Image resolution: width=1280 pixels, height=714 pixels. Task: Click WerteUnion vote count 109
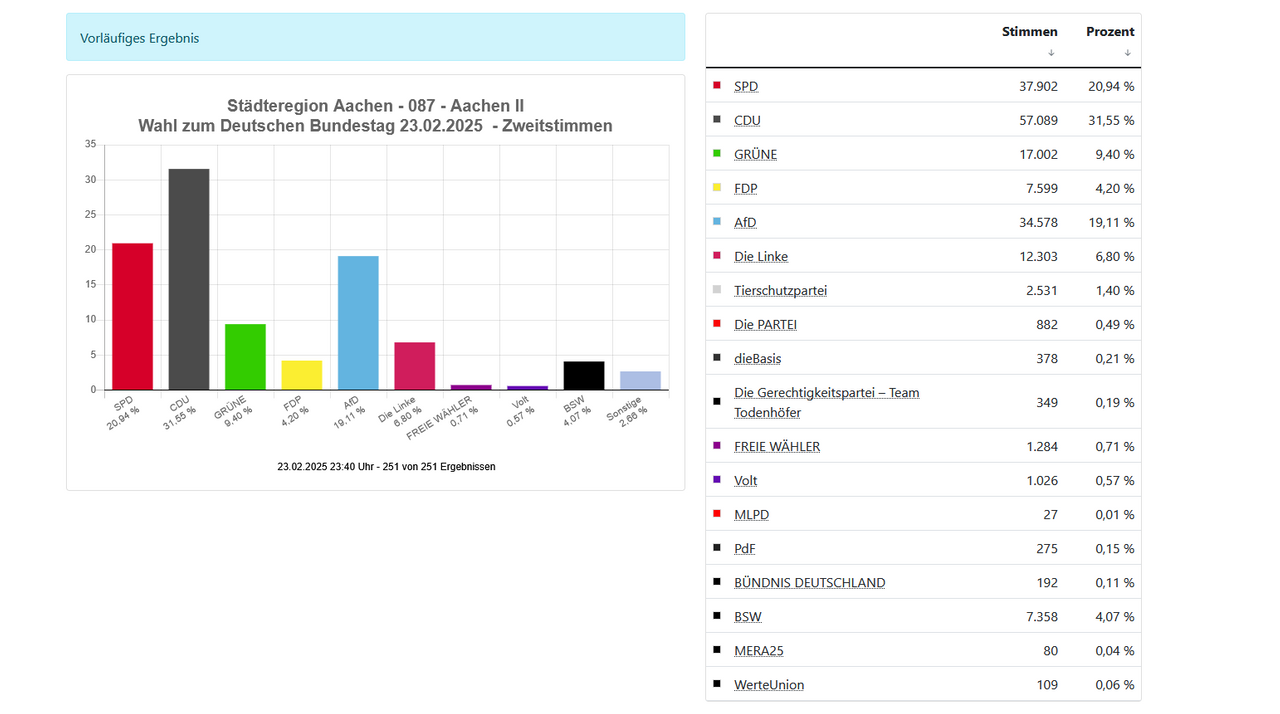click(1047, 685)
